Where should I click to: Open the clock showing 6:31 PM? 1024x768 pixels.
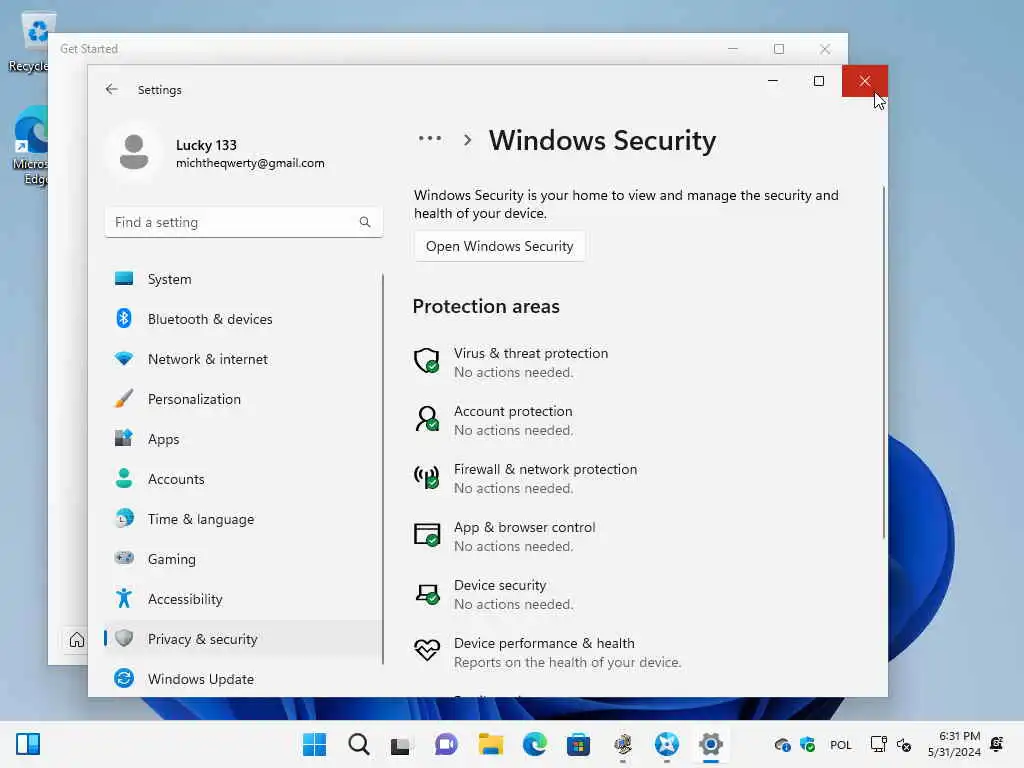[x=954, y=744]
